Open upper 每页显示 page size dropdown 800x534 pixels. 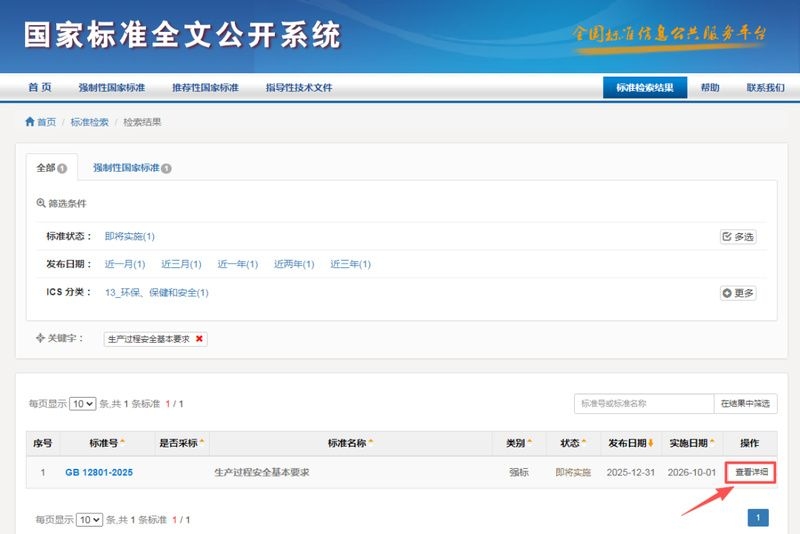[83, 403]
